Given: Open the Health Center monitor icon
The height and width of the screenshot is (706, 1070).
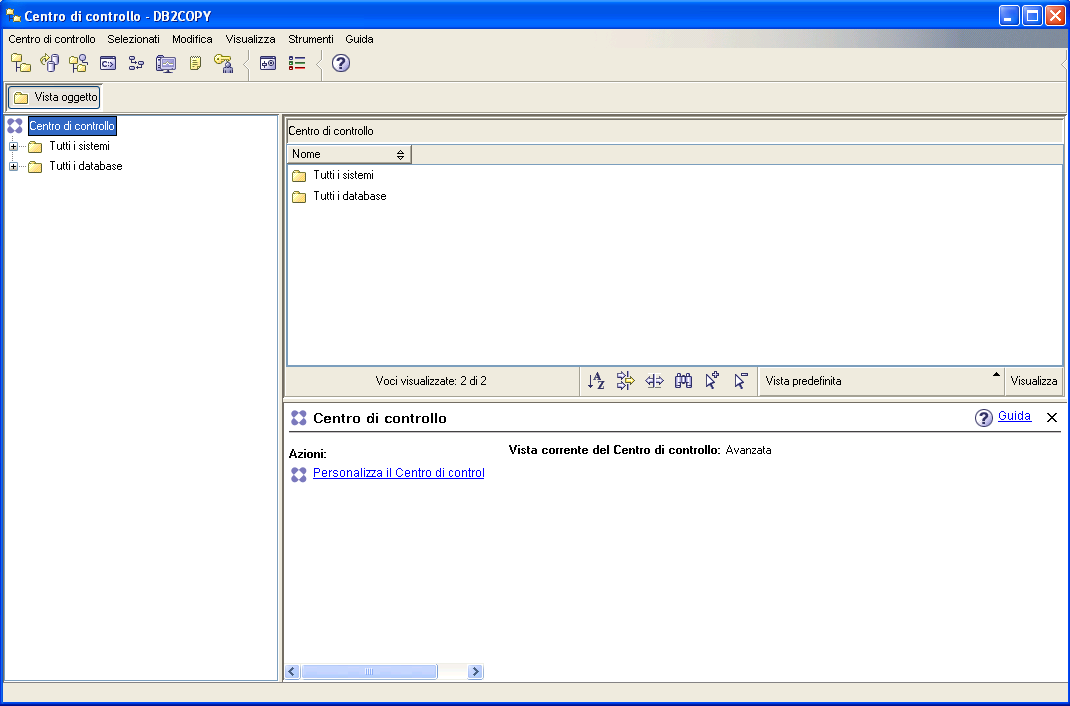Looking at the screenshot, I should coord(166,63).
